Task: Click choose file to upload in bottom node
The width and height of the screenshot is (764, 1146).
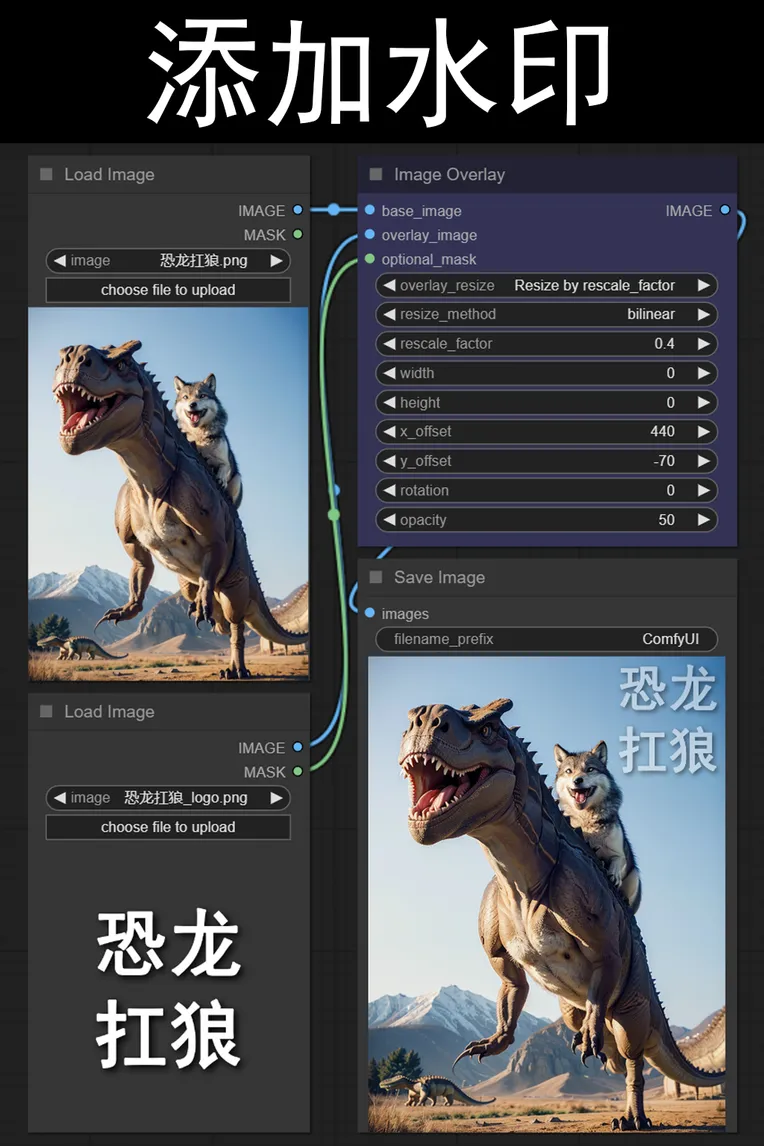Action: tap(168, 827)
